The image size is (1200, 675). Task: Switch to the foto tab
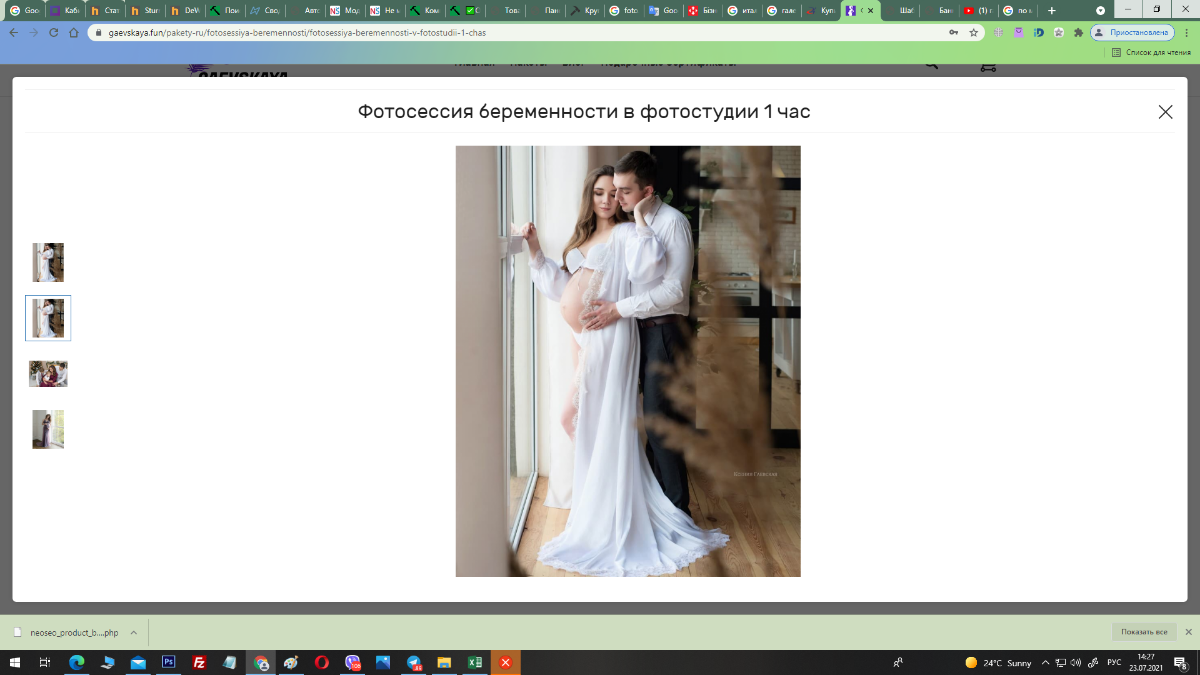coord(625,10)
